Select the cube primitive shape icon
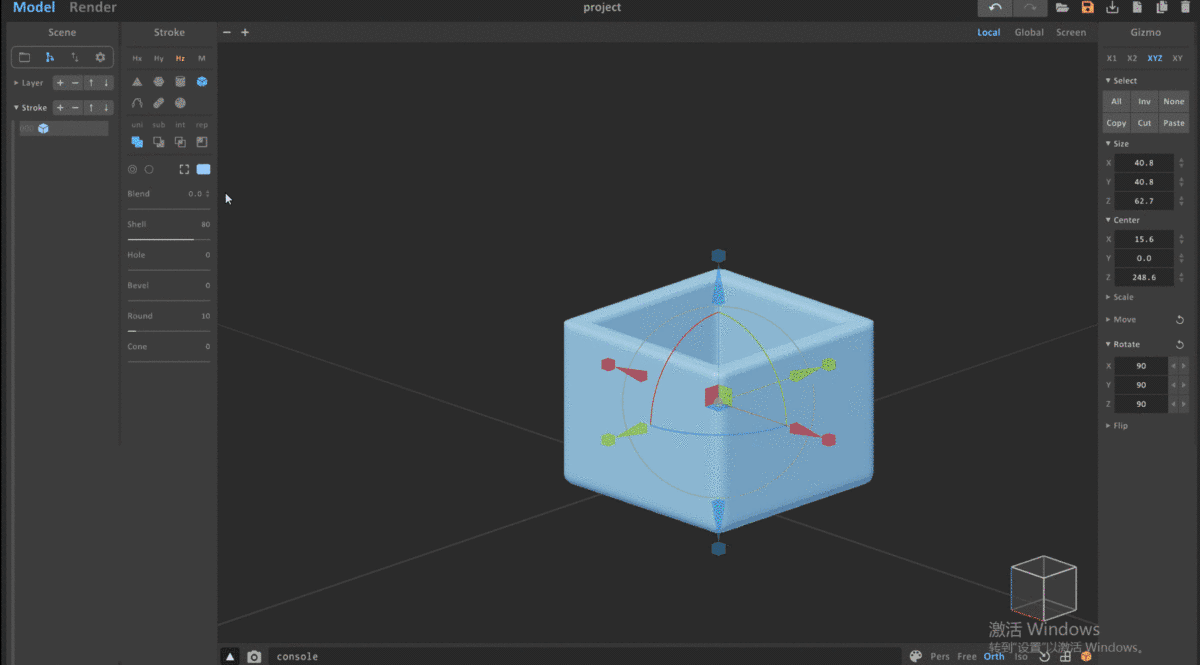The height and width of the screenshot is (665, 1200). pos(202,82)
